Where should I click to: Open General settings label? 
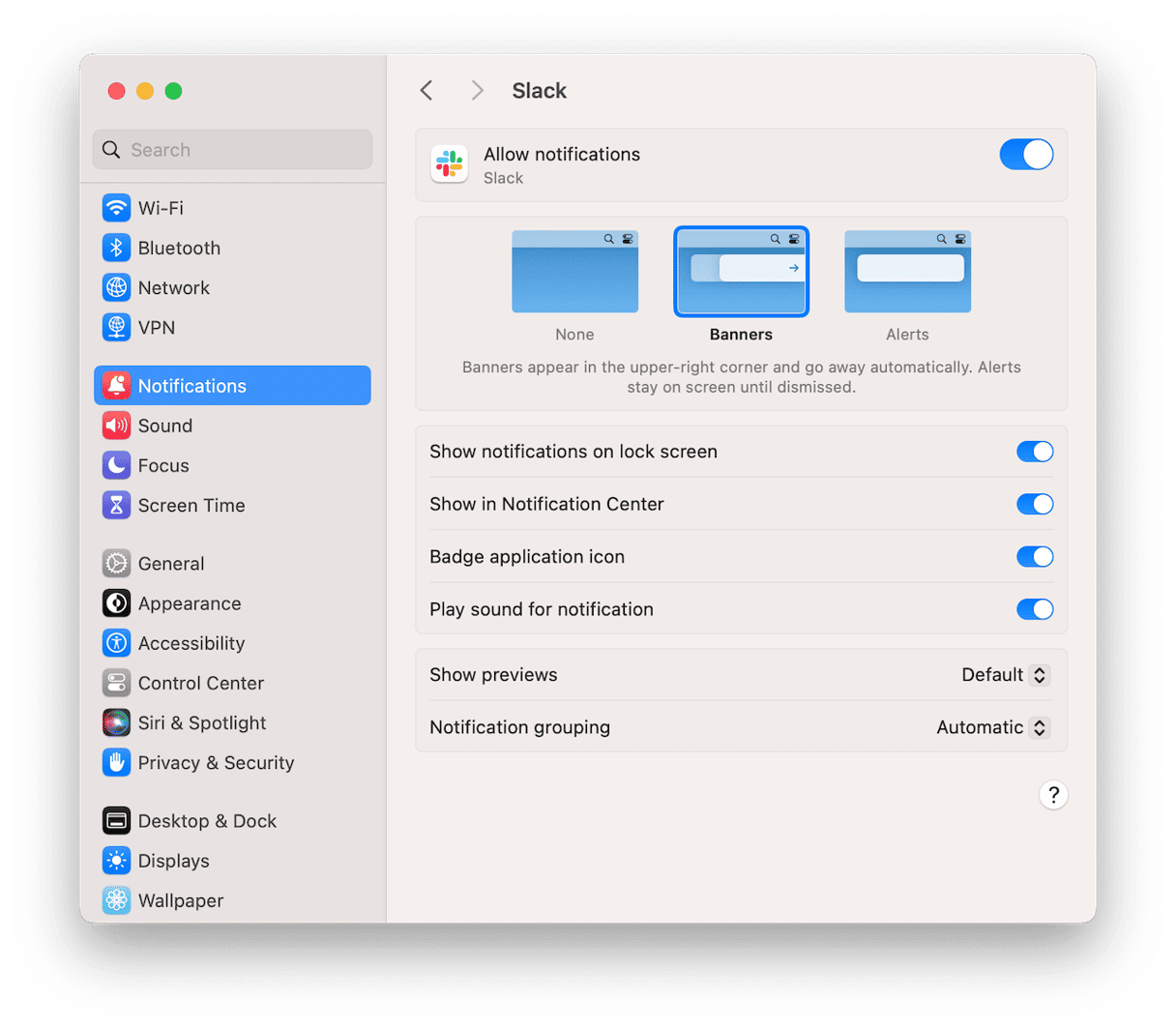[171, 563]
